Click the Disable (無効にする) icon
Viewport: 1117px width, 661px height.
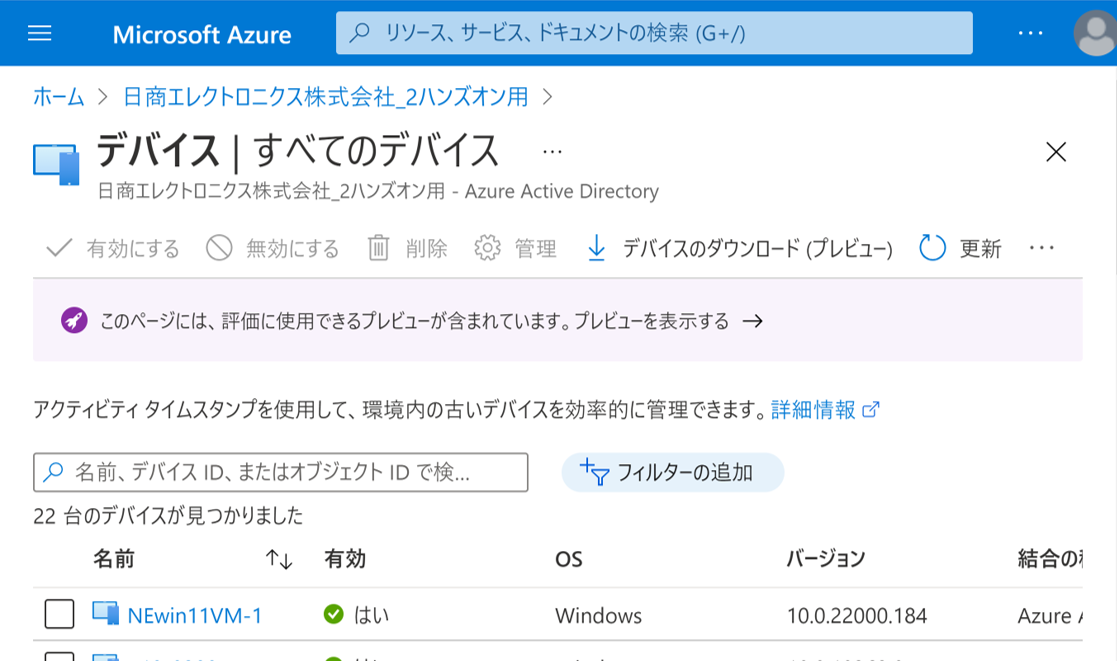coord(219,248)
